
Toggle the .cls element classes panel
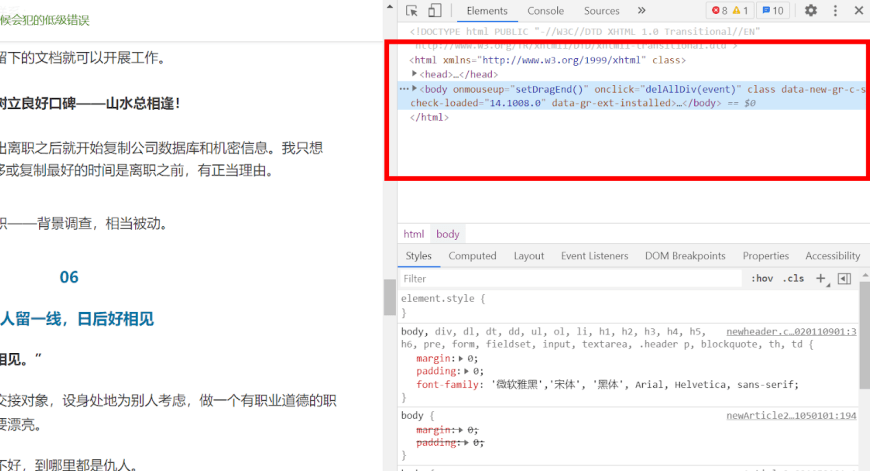pos(793,279)
